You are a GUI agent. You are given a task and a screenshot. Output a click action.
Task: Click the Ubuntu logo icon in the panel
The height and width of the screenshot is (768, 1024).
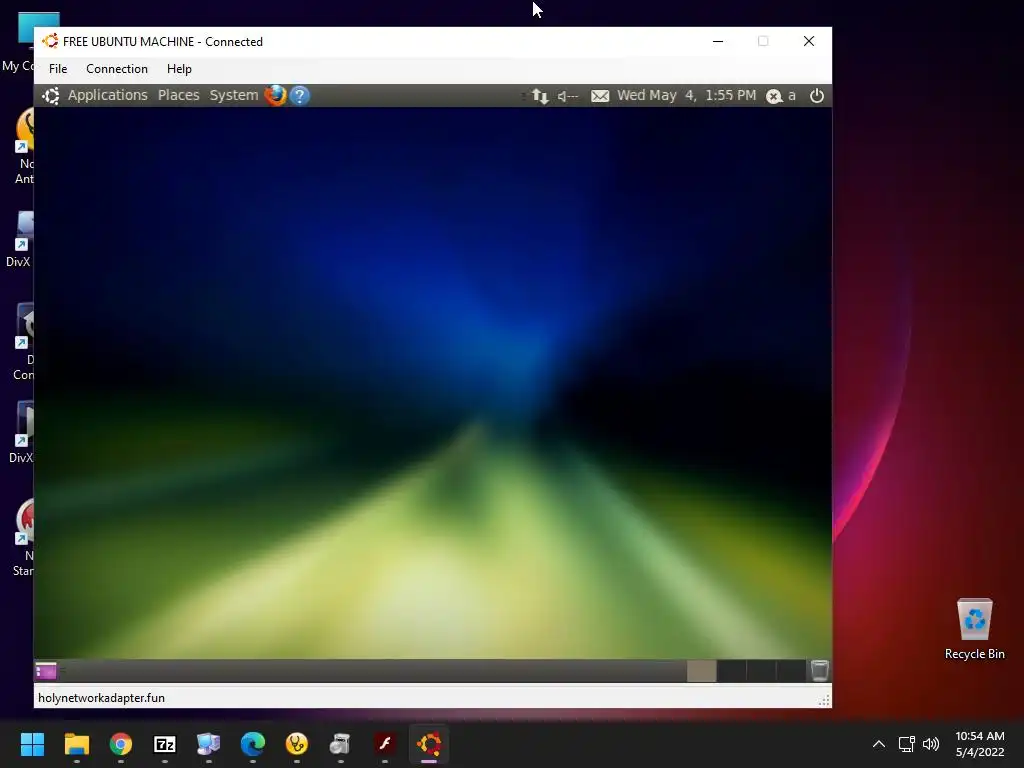point(51,95)
